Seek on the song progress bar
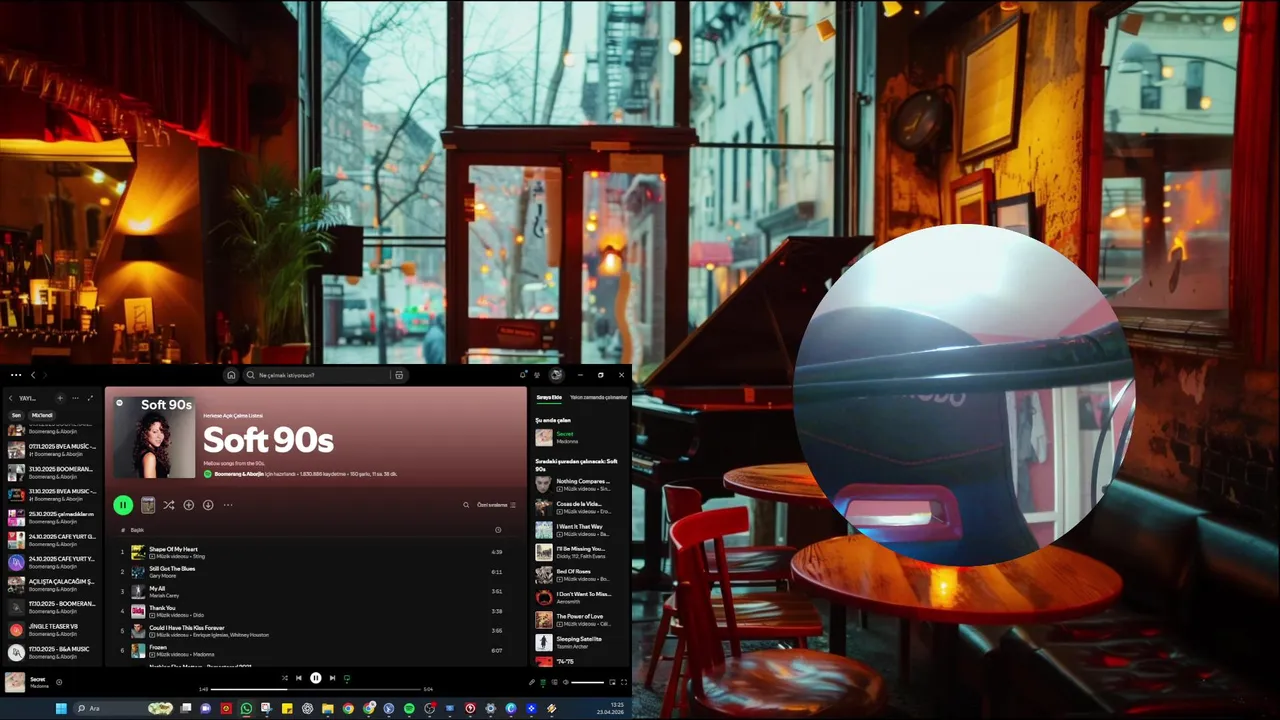 [316, 689]
